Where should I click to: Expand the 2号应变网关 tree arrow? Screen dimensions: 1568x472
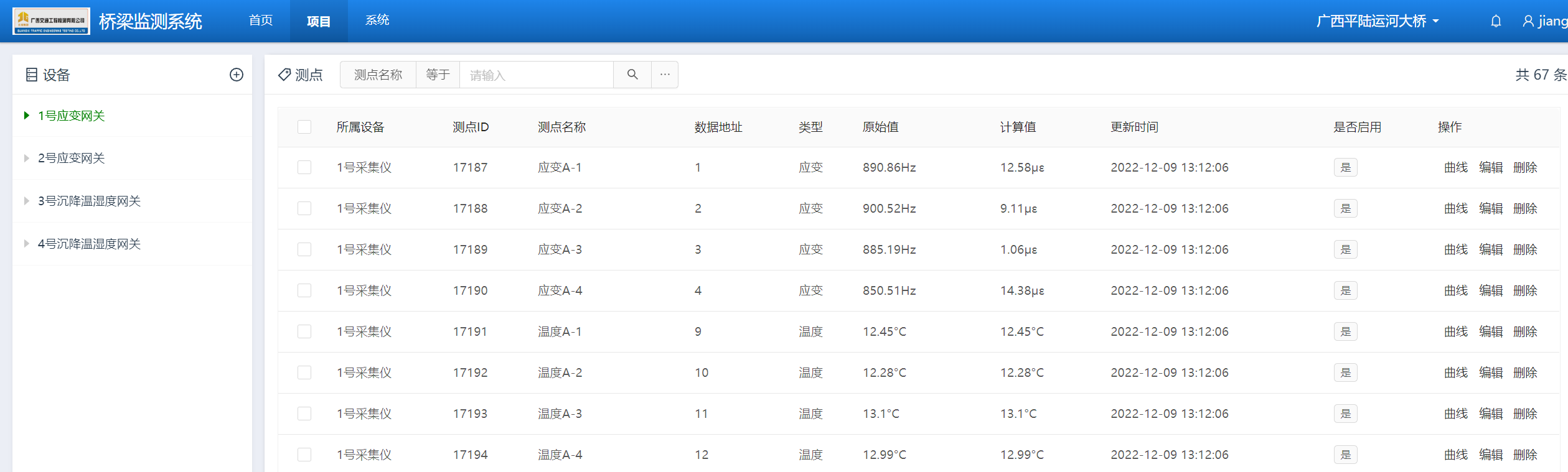(x=27, y=158)
